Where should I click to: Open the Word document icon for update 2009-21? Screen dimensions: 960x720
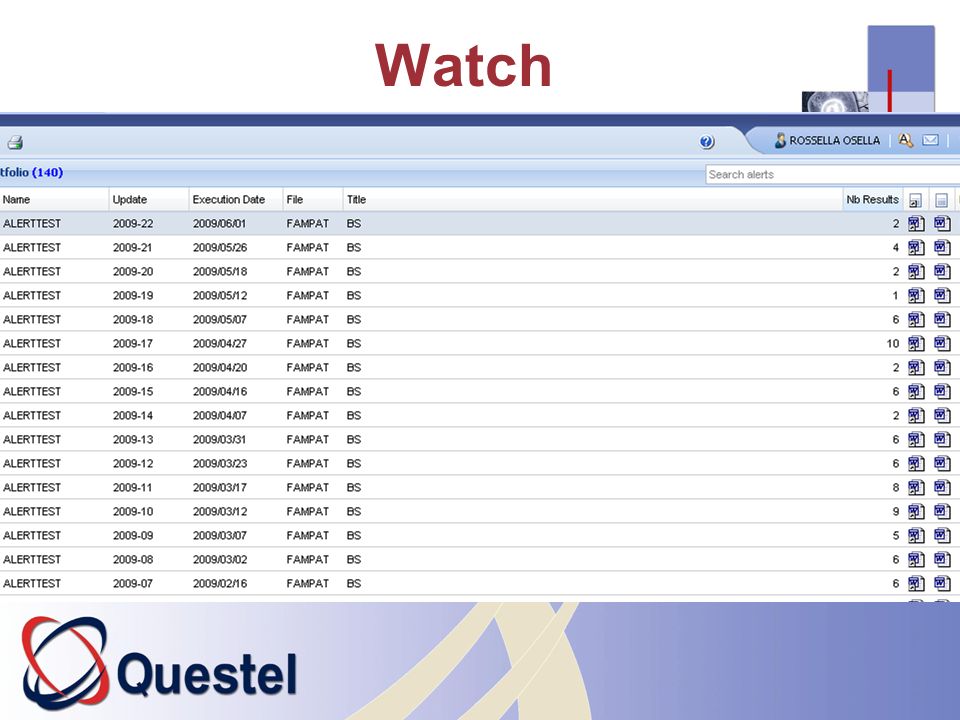pyautogui.click(x=942, y=247)
